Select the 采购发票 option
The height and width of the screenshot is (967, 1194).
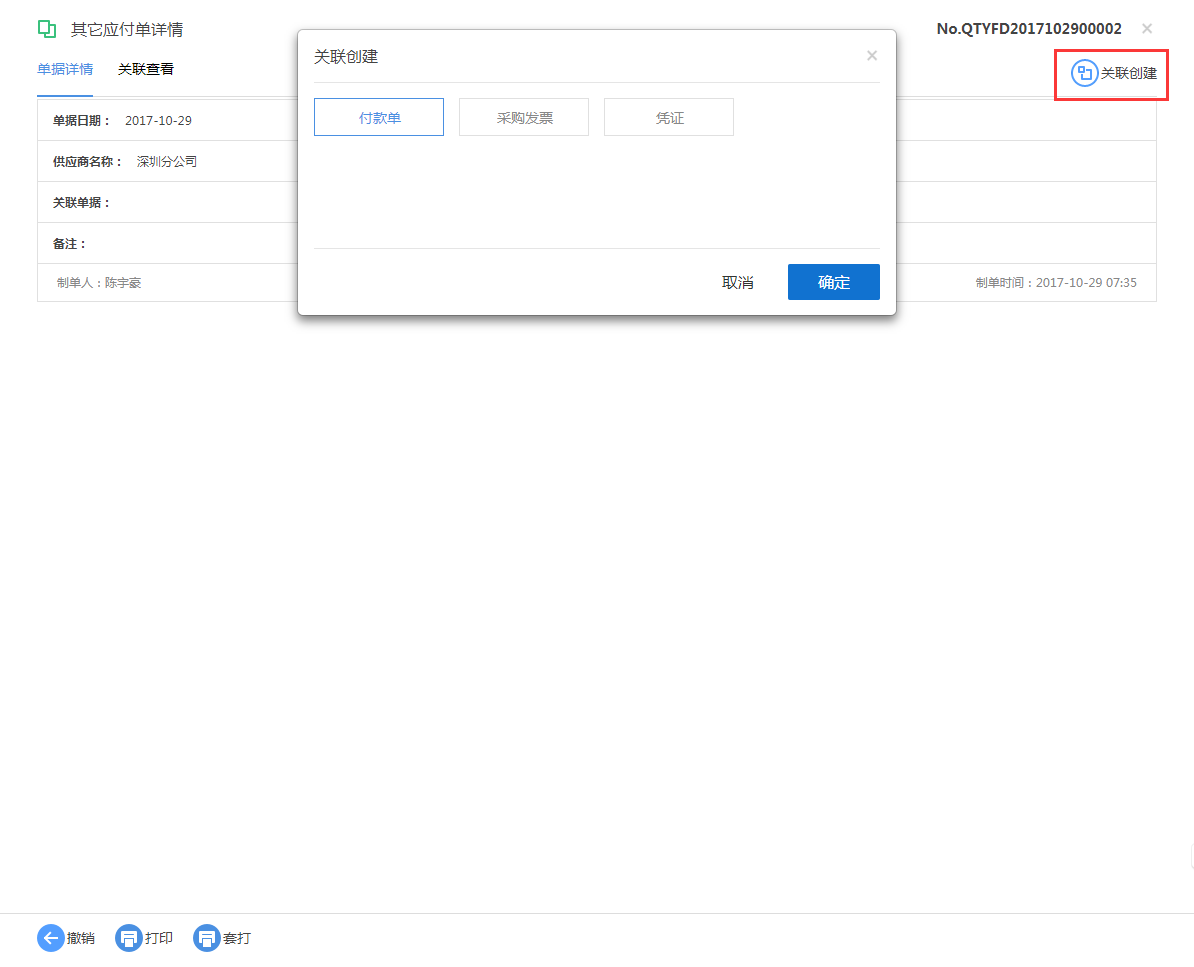(x=524, y=117)
